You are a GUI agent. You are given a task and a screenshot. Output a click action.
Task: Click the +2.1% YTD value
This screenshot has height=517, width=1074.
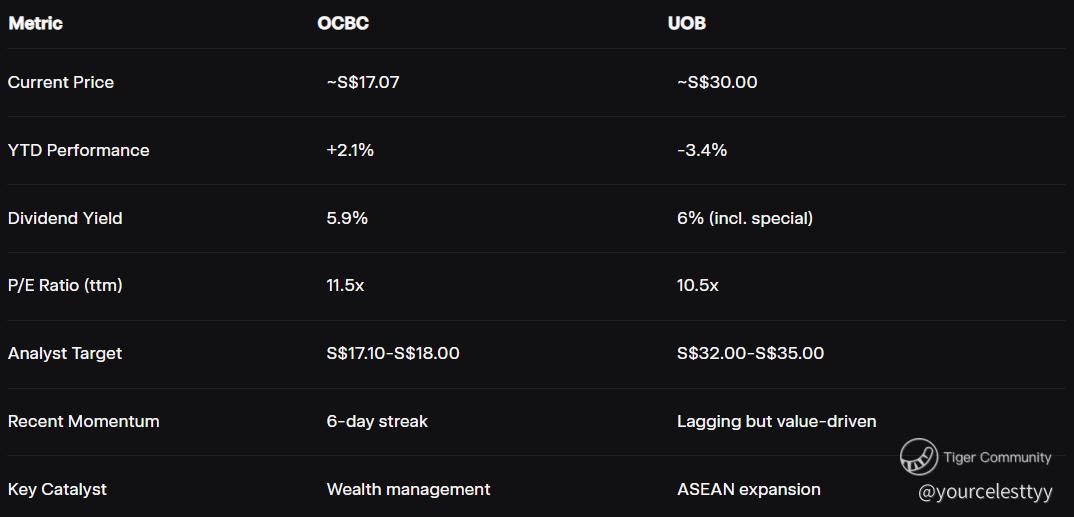[349, 150]
